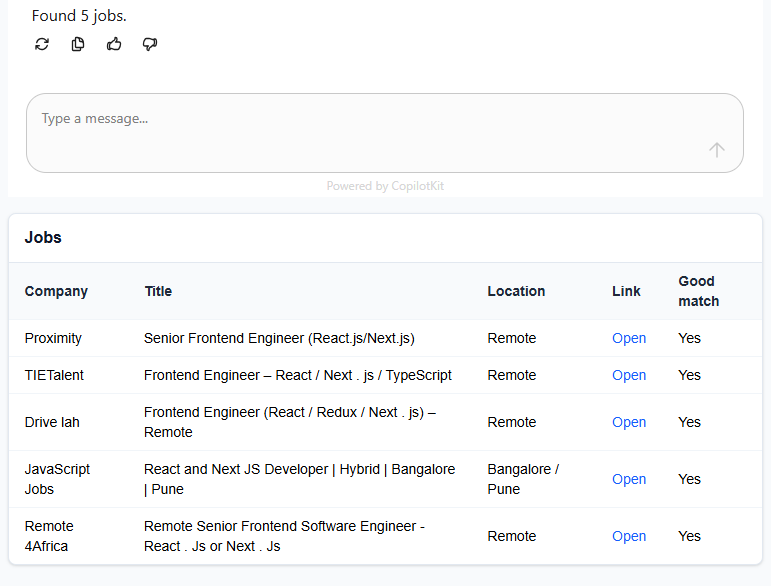Select the TIETalent company cell
Viewport: 771px width, 586px height.
[x=54, y=375]
